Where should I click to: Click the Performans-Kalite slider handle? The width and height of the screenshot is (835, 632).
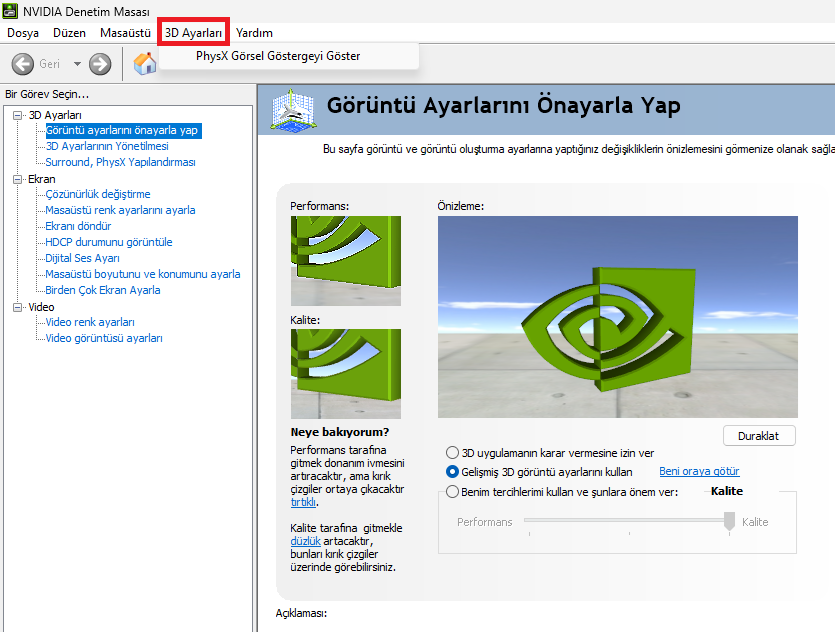coord(729,521)
